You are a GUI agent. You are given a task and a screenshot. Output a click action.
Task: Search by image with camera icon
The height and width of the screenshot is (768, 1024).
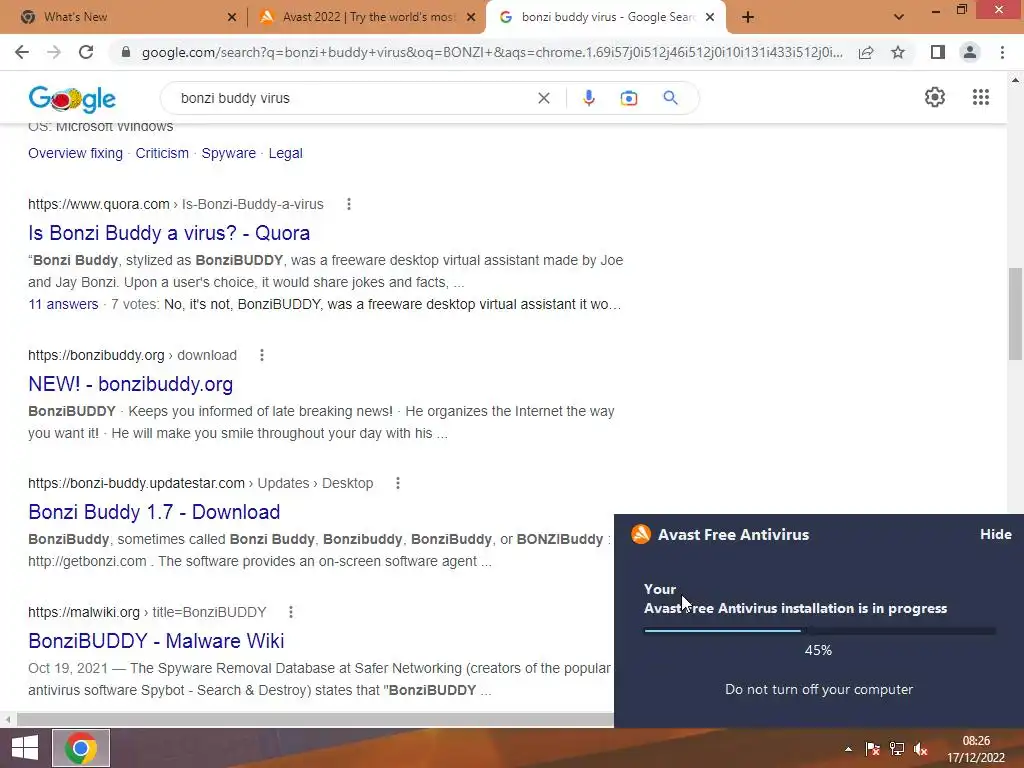pos(629,98)
